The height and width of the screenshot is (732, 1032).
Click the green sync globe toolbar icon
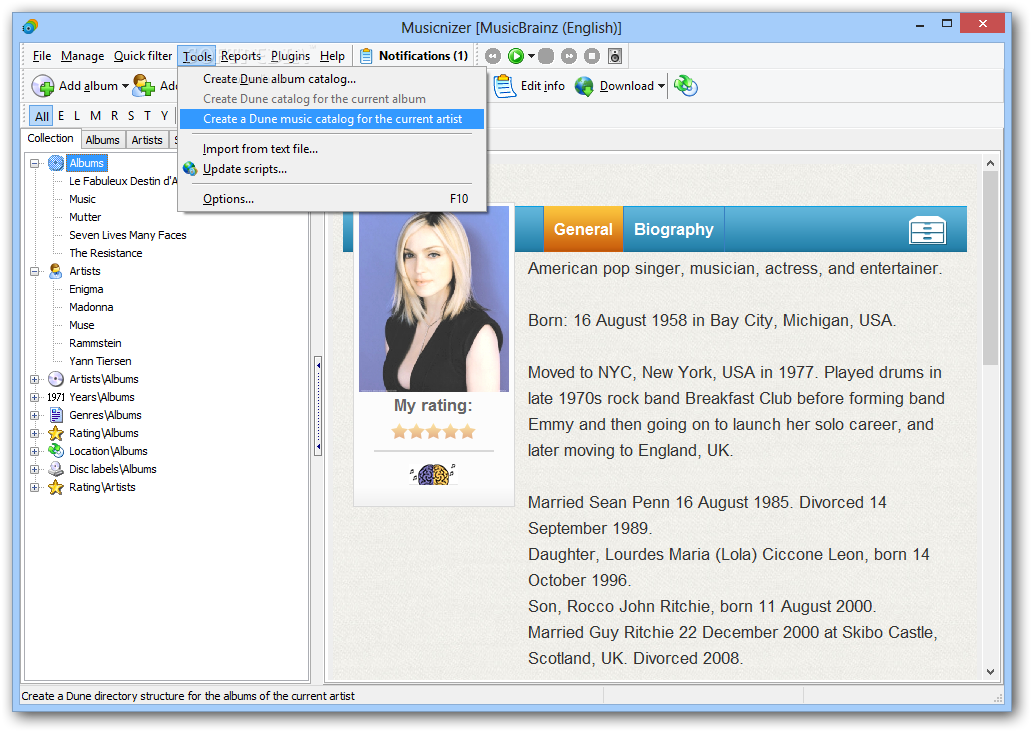(686, 86)
